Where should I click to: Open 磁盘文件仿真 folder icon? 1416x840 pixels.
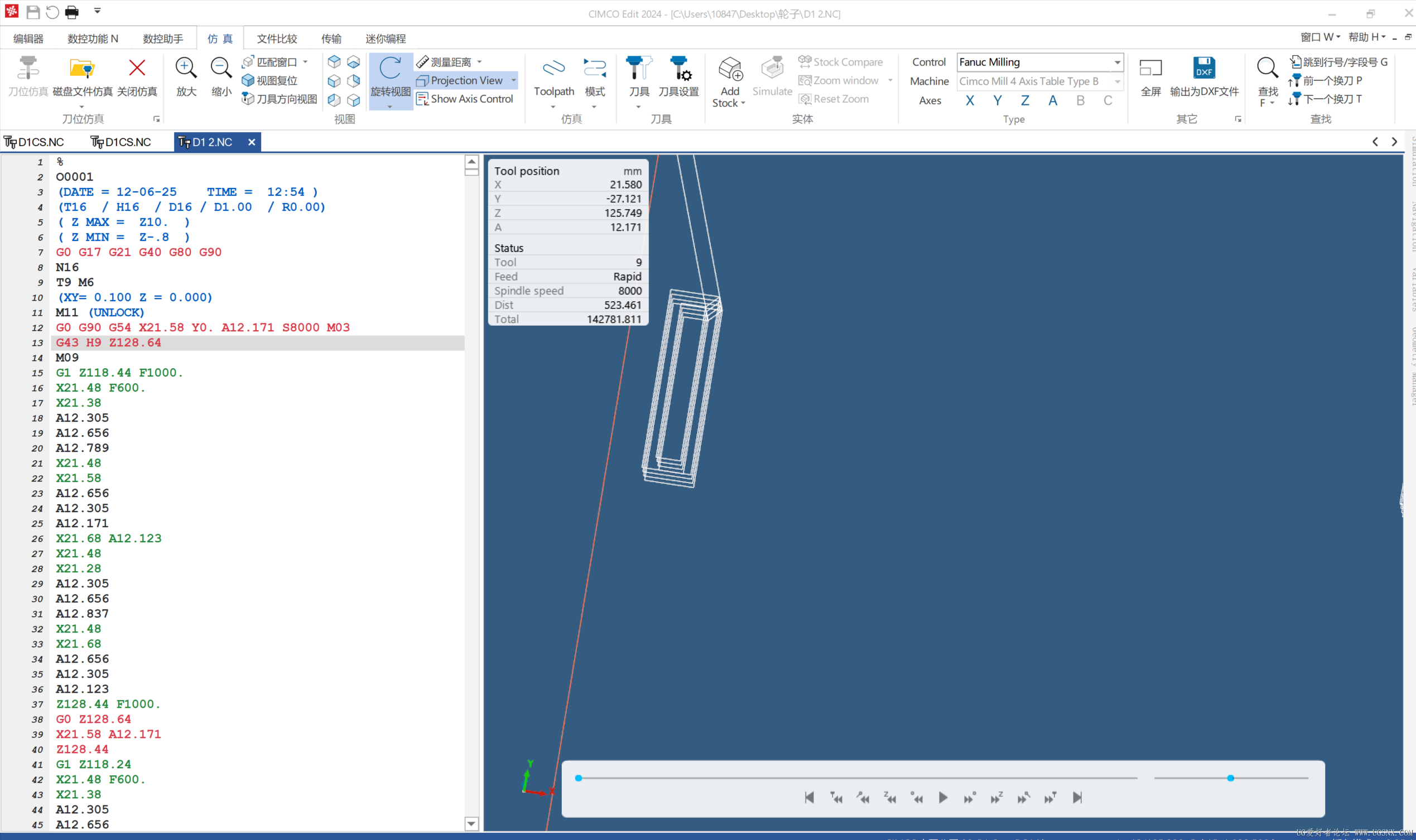click(x=82, y=69)
